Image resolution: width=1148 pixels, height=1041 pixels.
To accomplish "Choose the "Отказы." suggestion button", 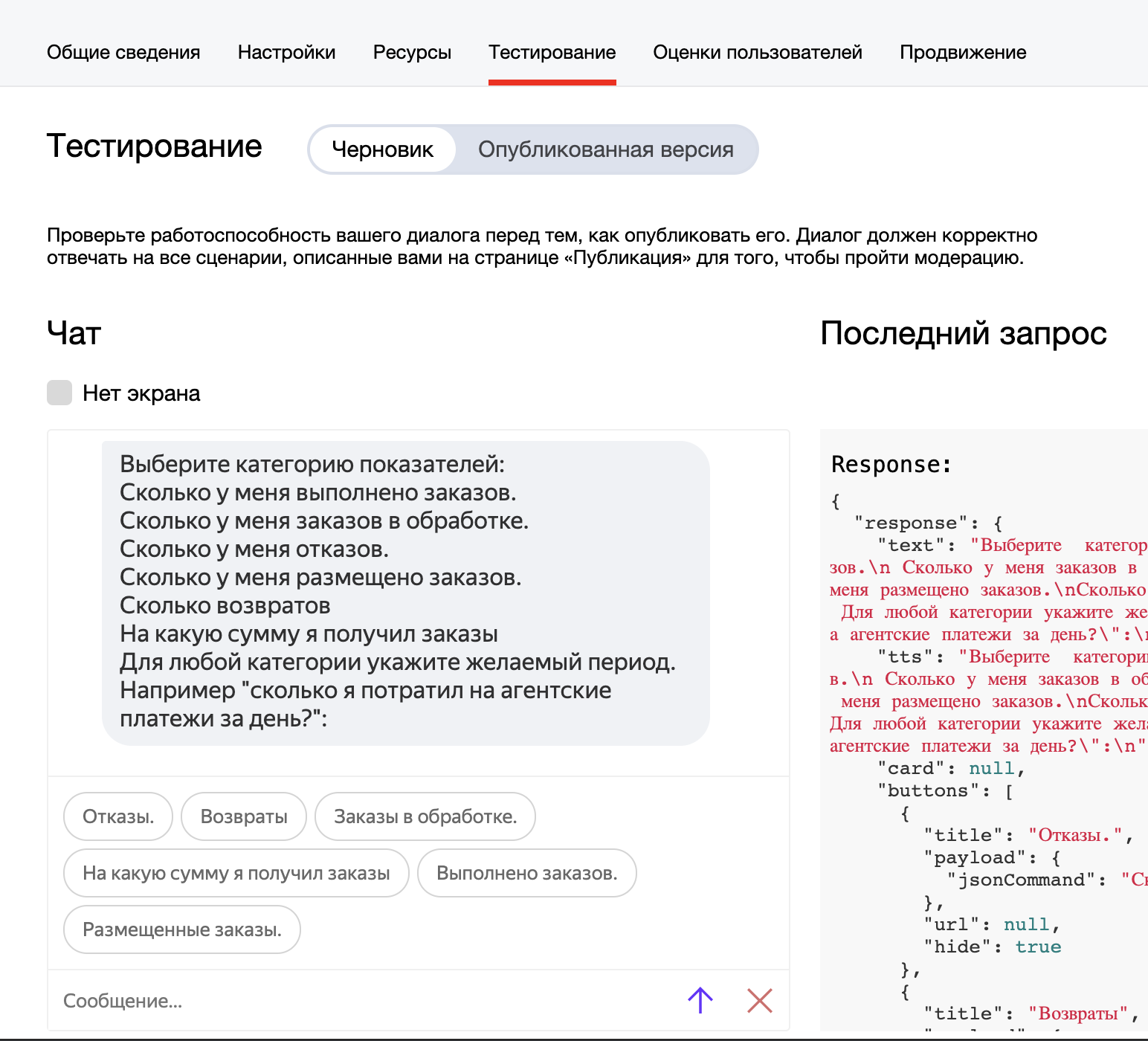I will point(118,816).
